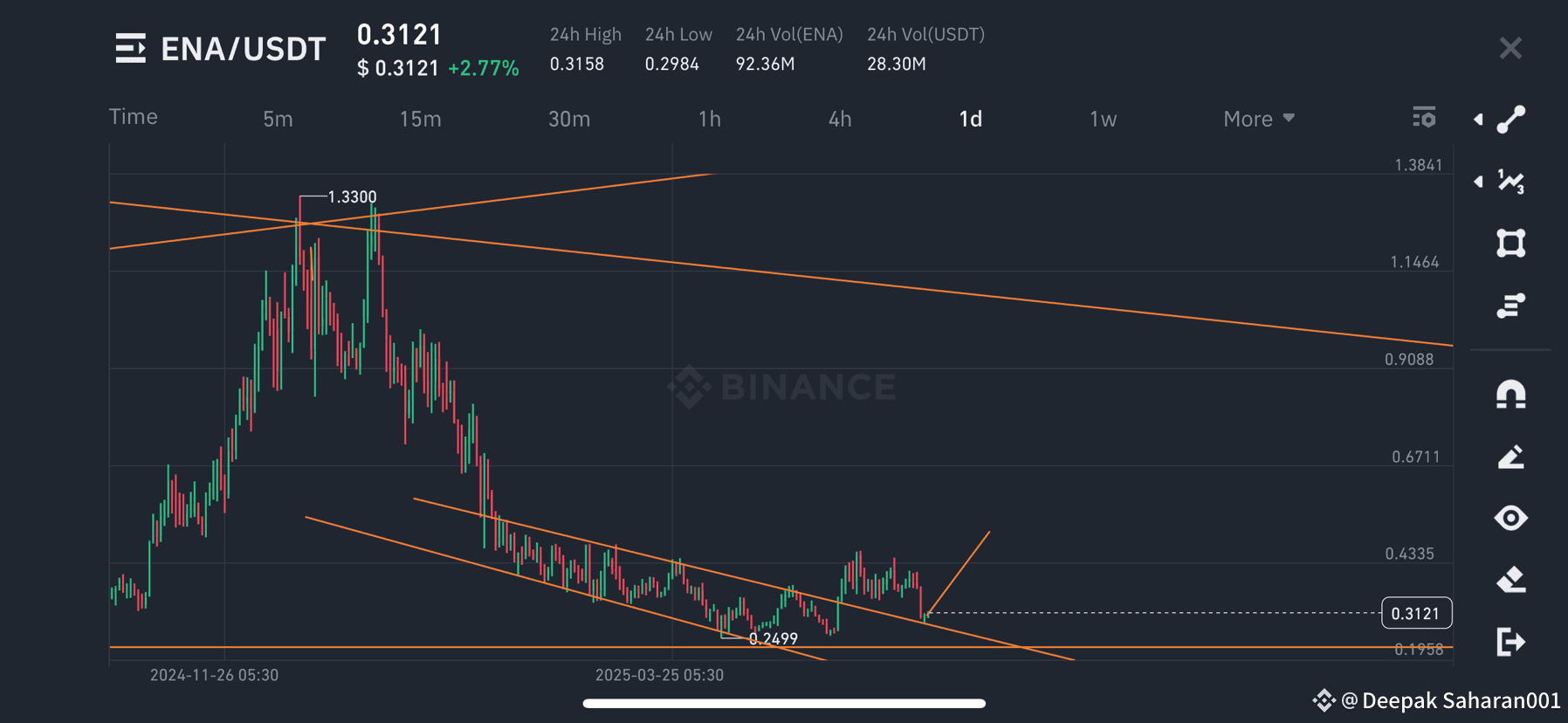The height and width of the screenshot is (723, 1568).
Task: Expand the line tools submenu arrow
Action: [1478, 119]
